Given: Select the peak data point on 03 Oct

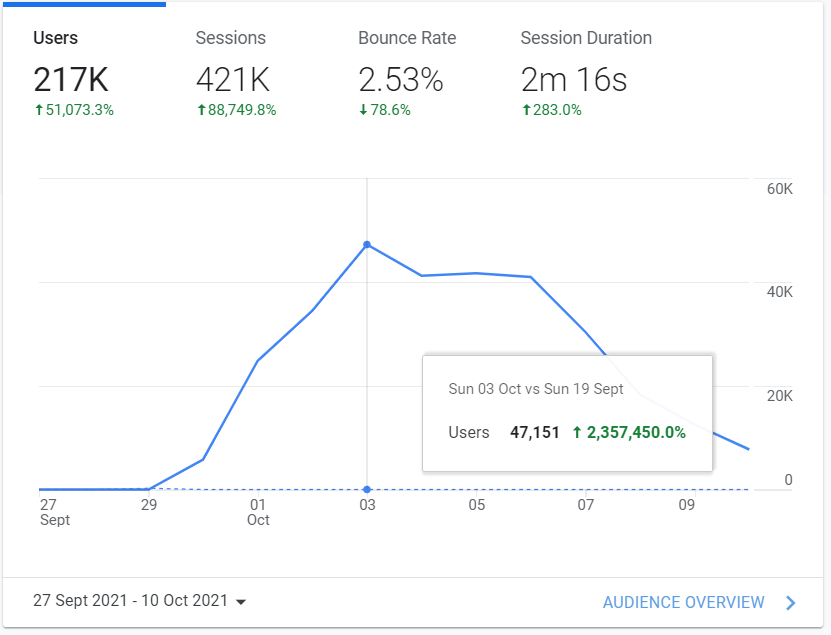Looking at the screenshot, I should (367, 244).
